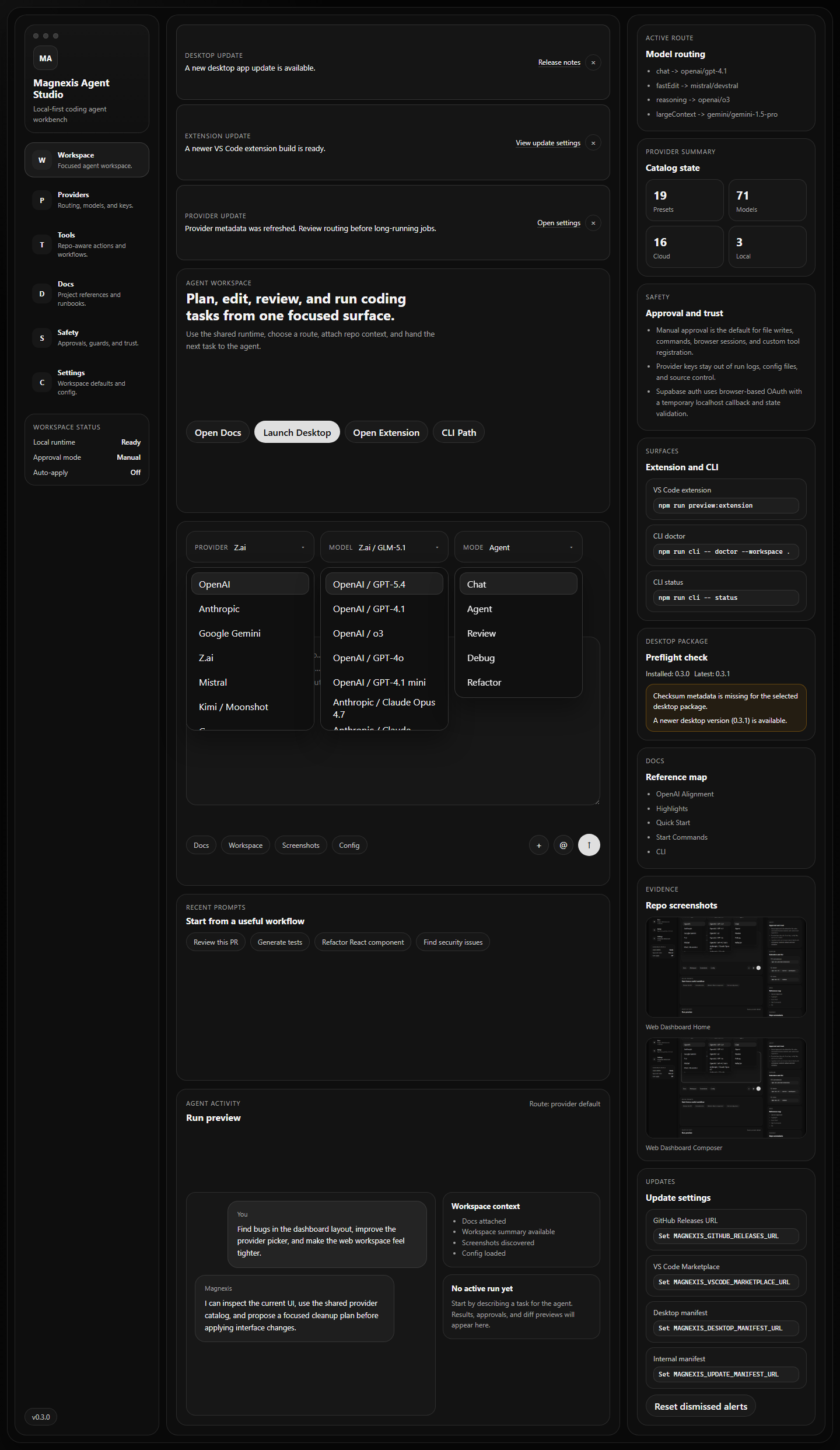The width and height of the screenshot is (840, 1450).
Task: Click the CLI Path button
Action: point(459,432)
